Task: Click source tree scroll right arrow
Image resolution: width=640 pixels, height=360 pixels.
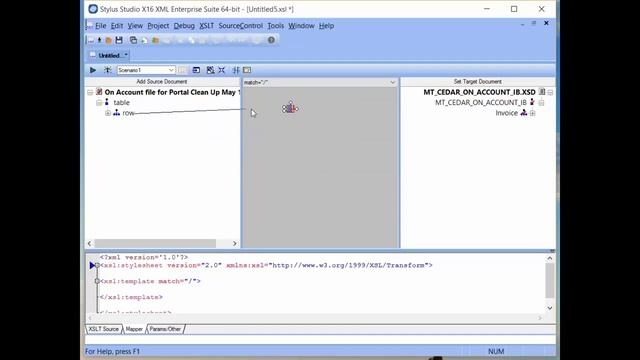Action: [235, 244]
